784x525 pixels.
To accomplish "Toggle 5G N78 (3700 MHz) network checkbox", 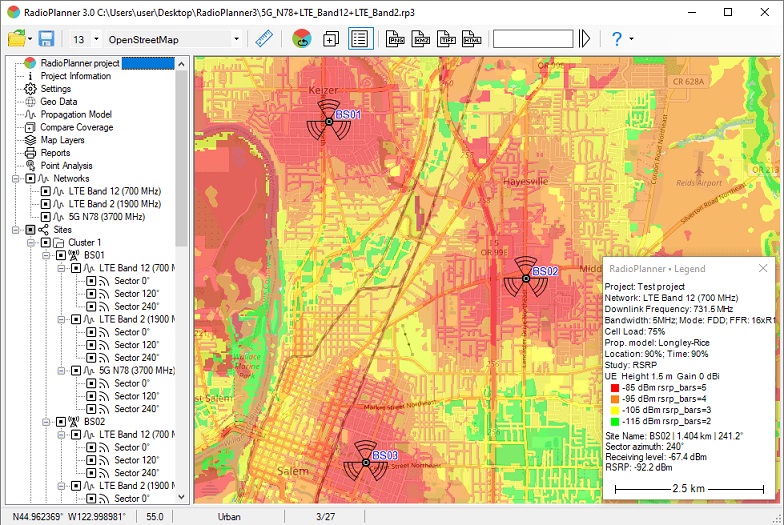I will (x=46, y=217).
